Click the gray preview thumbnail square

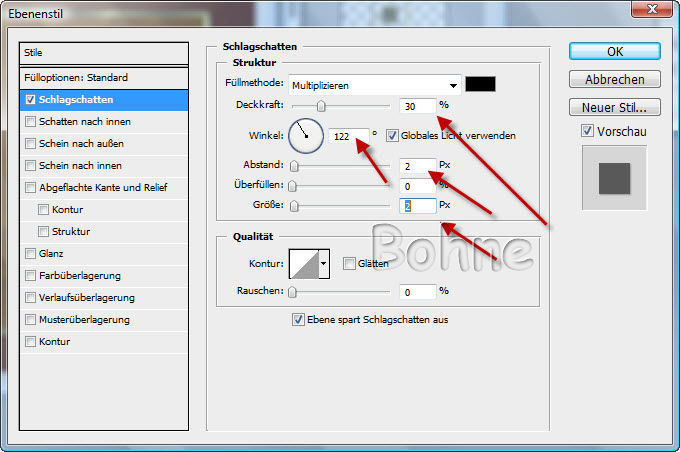tap(614, 178)
